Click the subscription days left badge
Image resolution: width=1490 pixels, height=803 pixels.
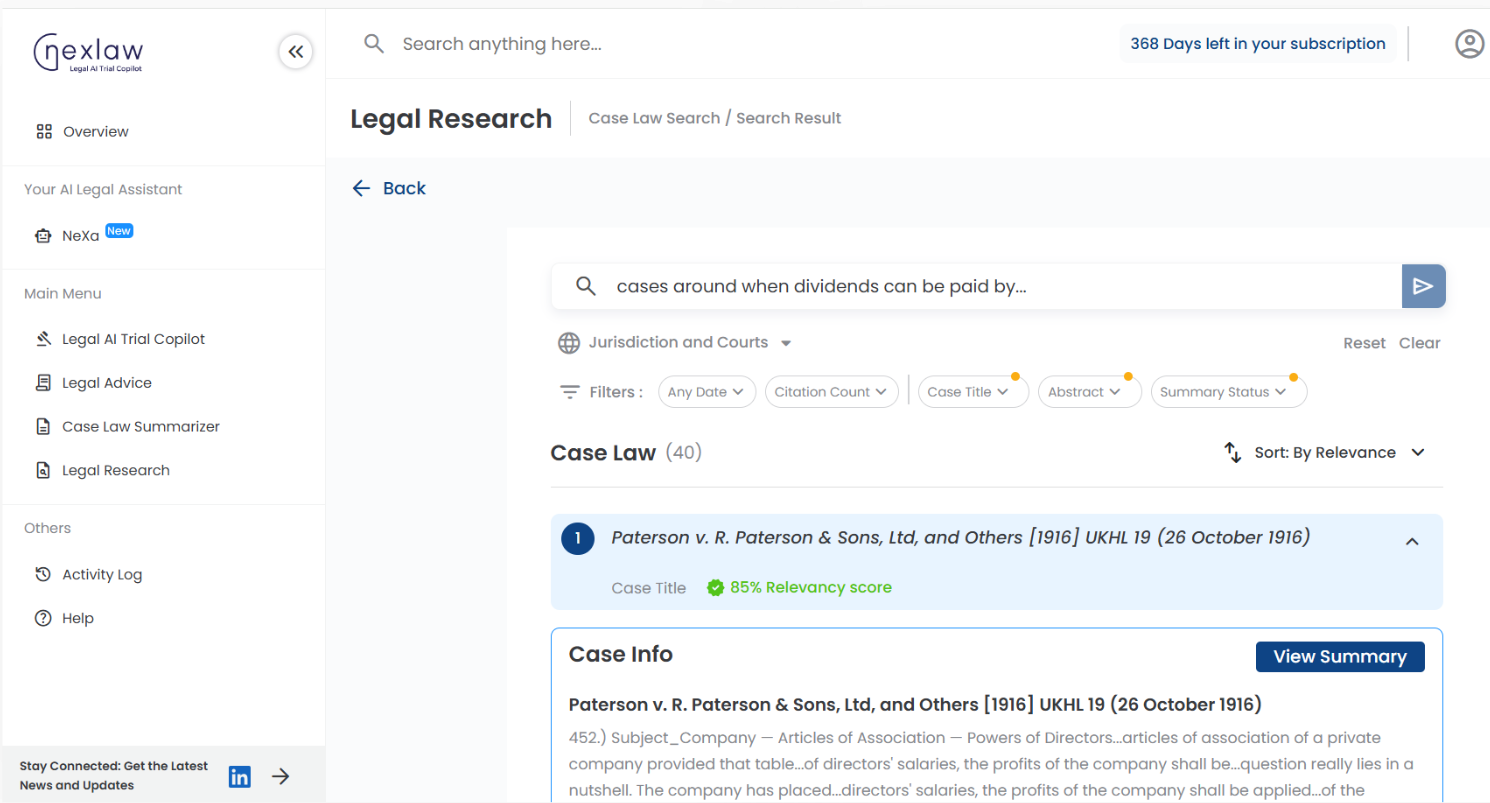point(1258,44)
